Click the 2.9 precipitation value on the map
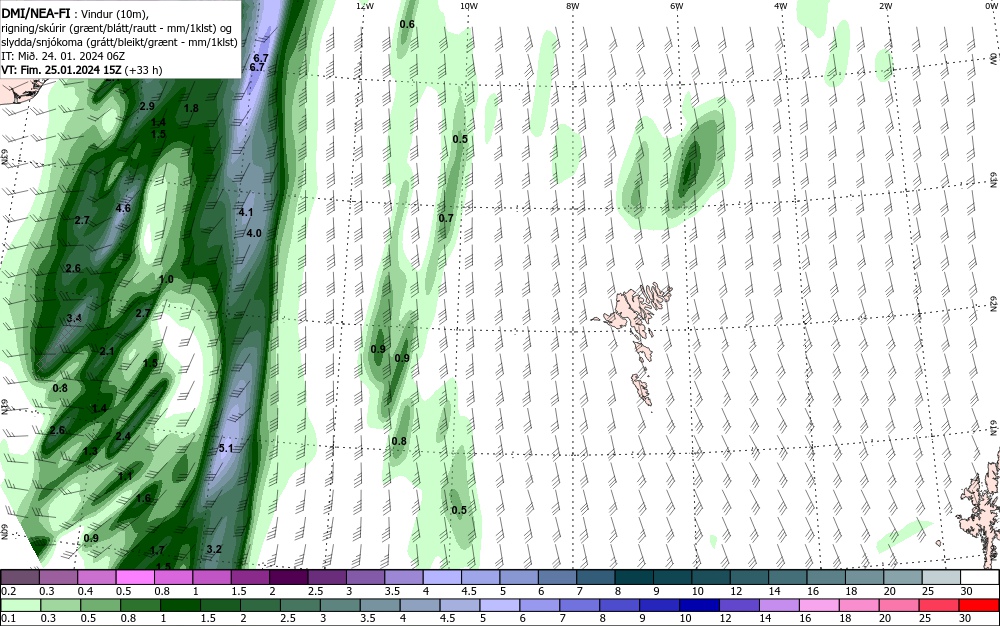Image resolution: width=1000 pixels, height=626 pixels. point(147,106)
